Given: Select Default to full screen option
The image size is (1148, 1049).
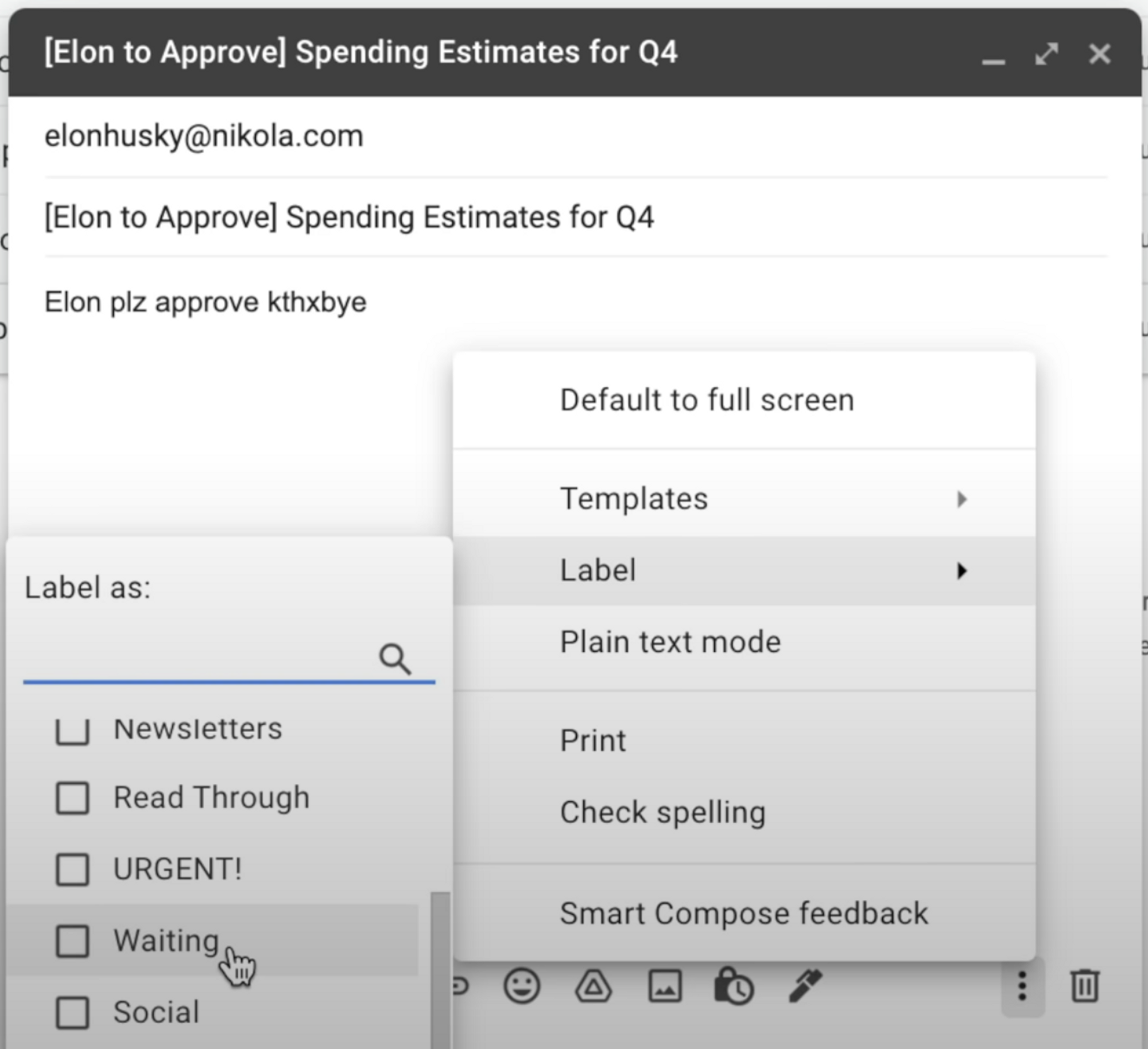Looking at the screenshot, I should tap(744, 400).
